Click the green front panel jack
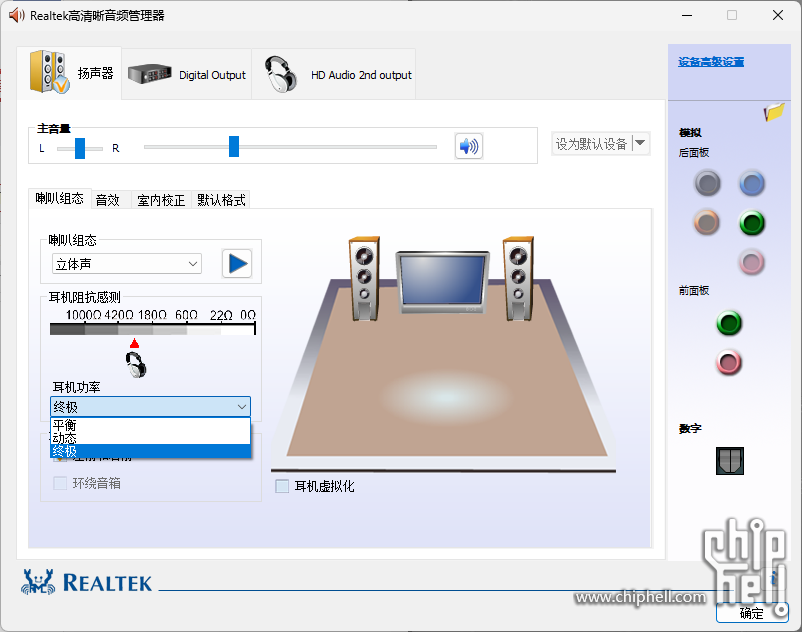 [729, 323]
